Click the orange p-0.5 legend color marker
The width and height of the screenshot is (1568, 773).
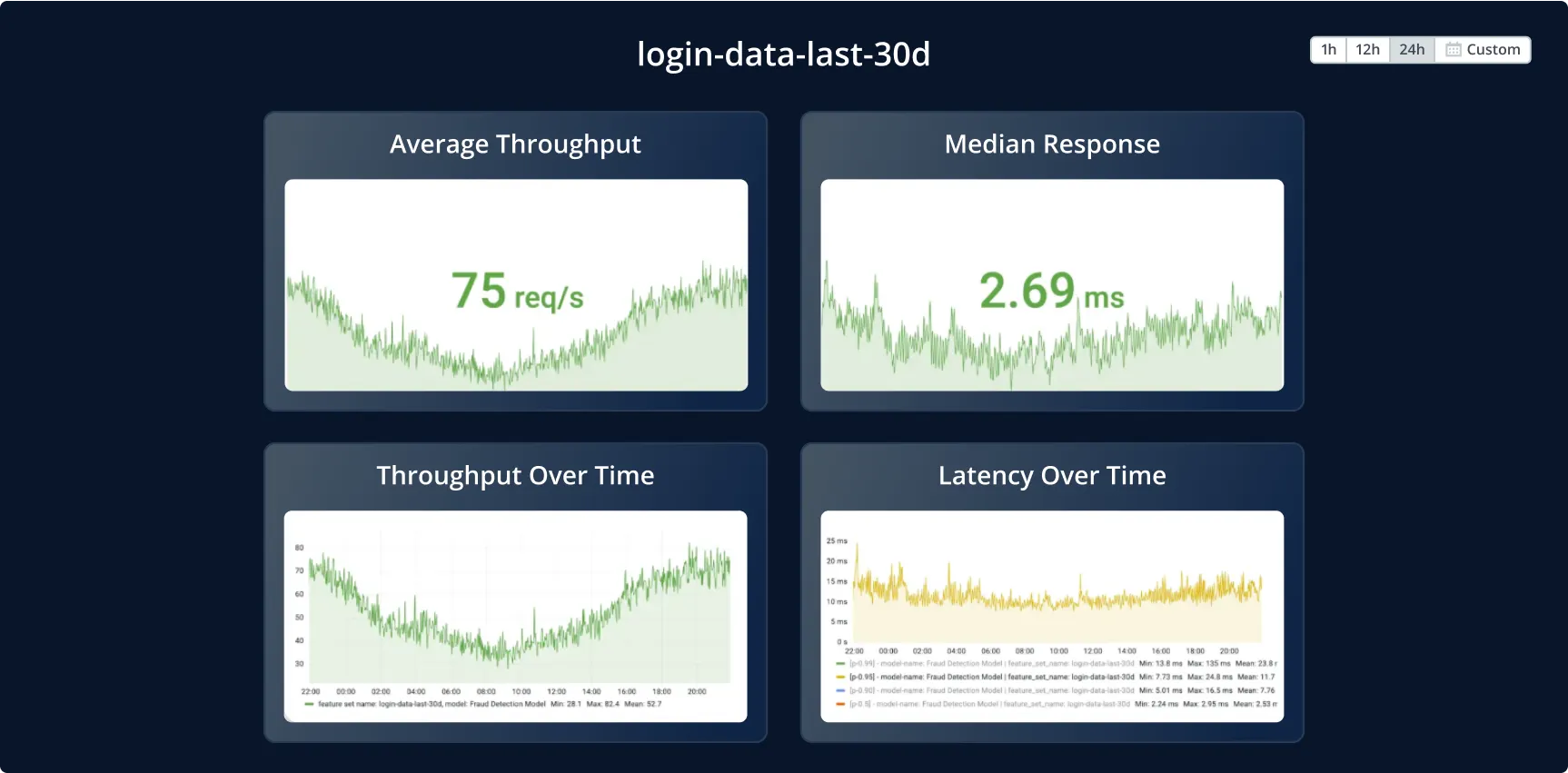(841, 704)
